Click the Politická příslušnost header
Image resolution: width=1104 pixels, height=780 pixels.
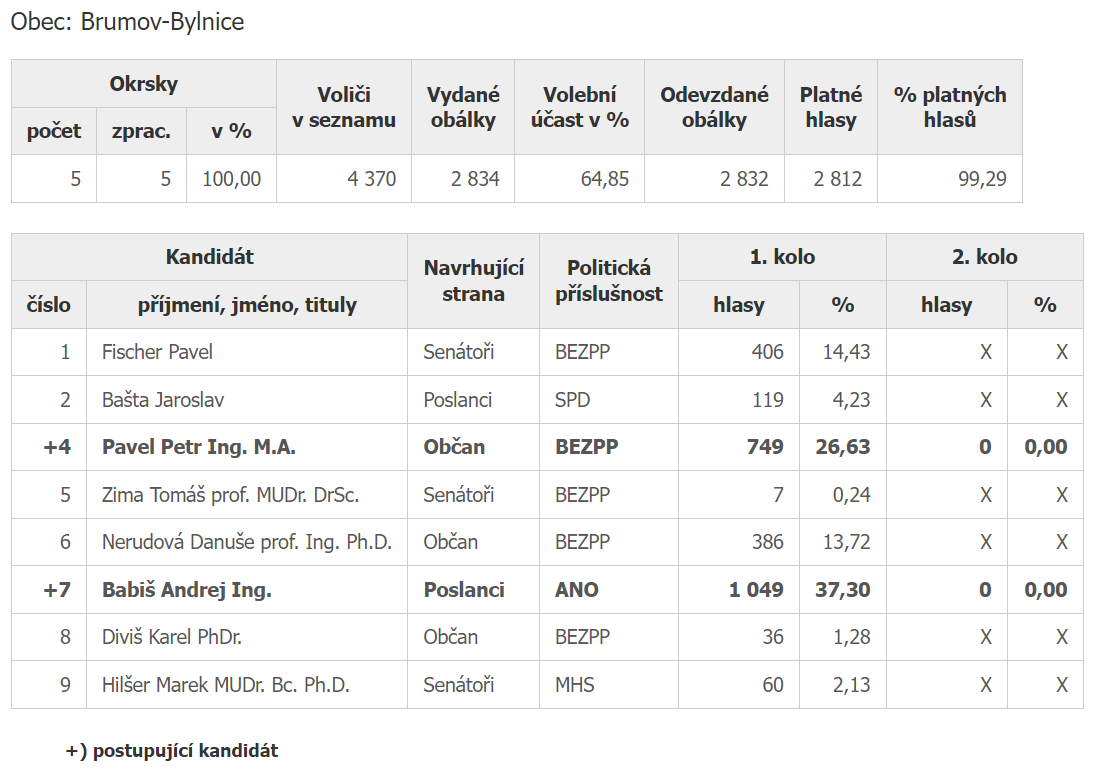[x=608, y=281]
